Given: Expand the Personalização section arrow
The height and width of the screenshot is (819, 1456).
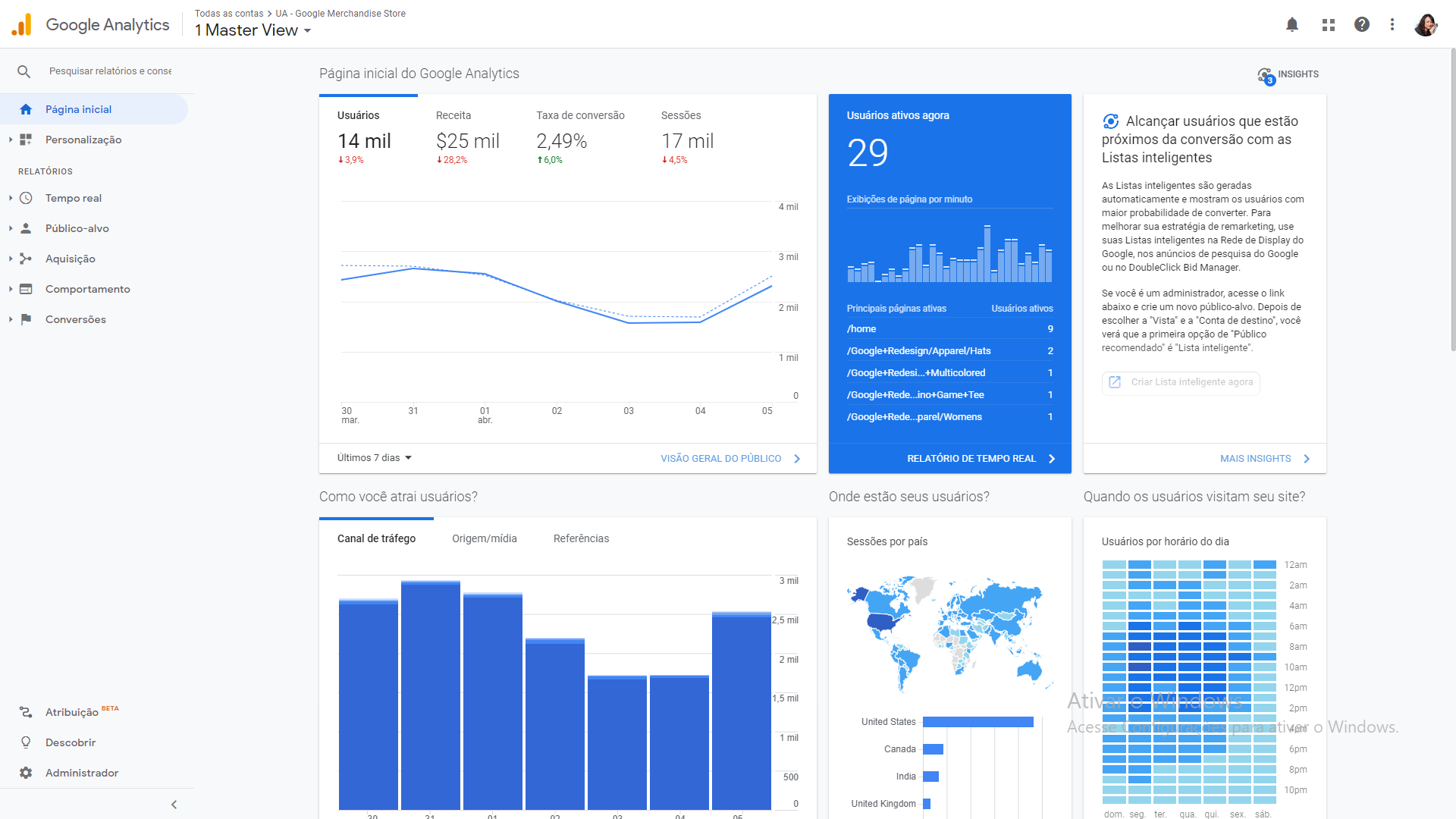Looking at the screenshot, I should 11,140.
